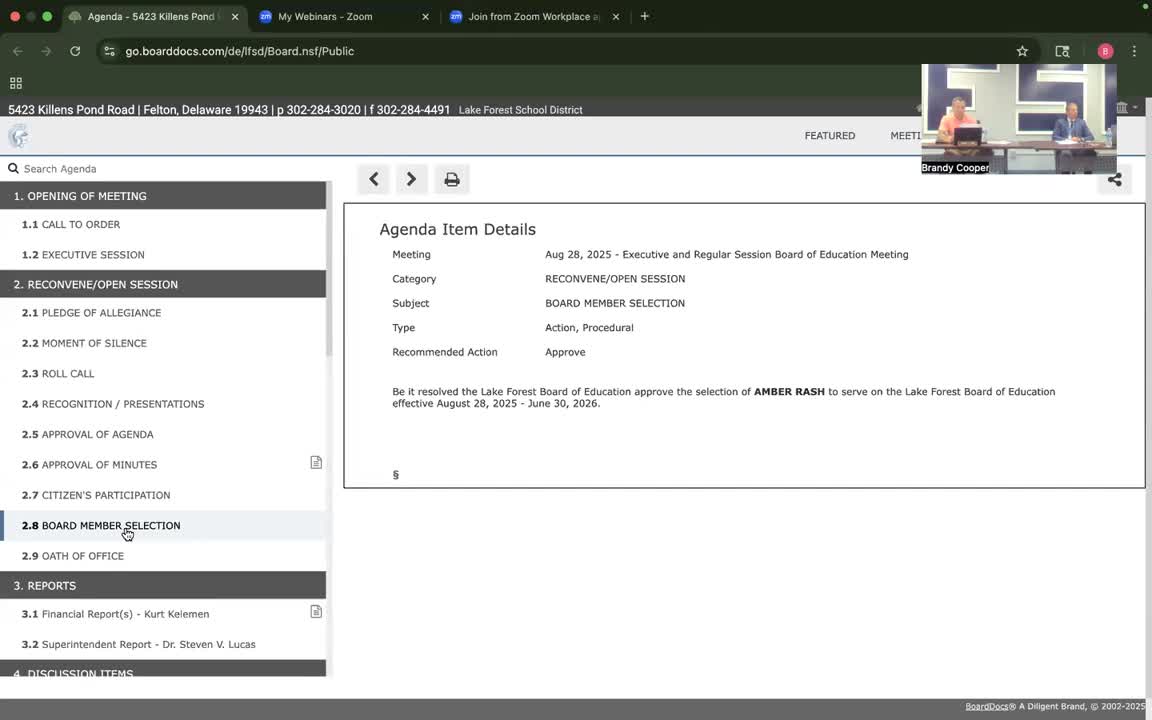Open the Featured tab
Viewport: 1152px width, 720px height.
[829, 136]
